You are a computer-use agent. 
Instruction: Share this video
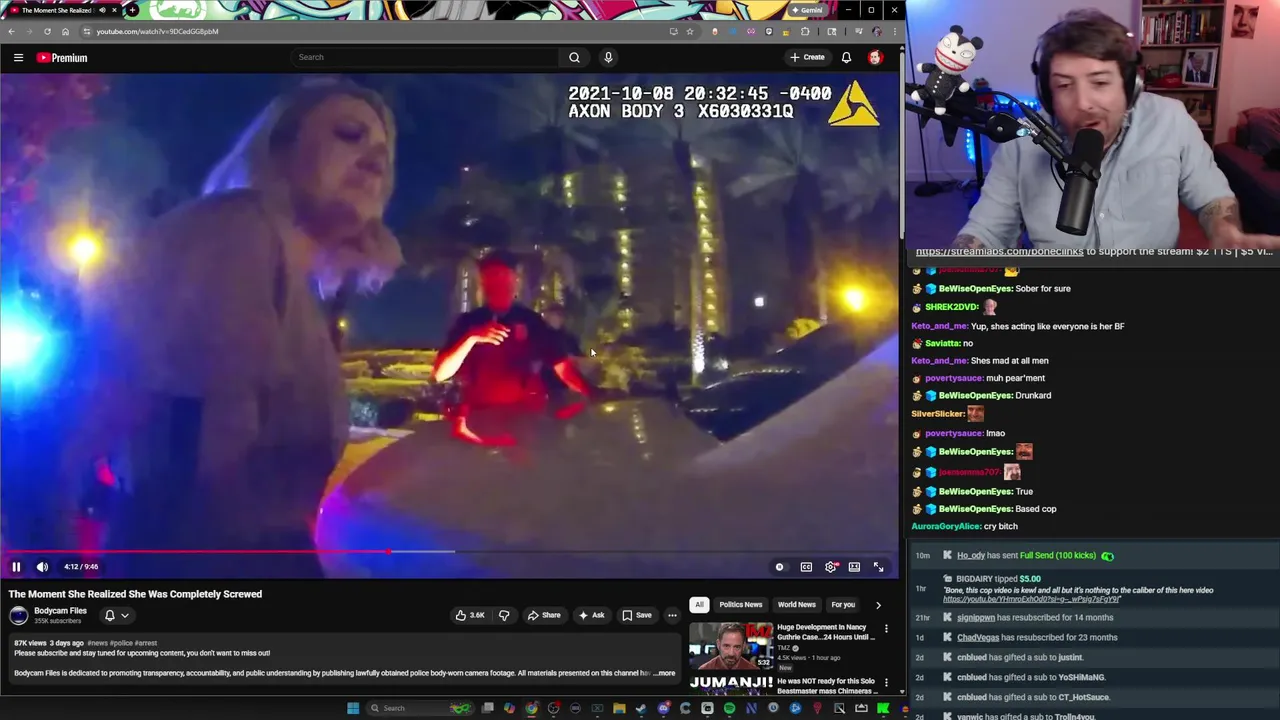pos(544,615)
